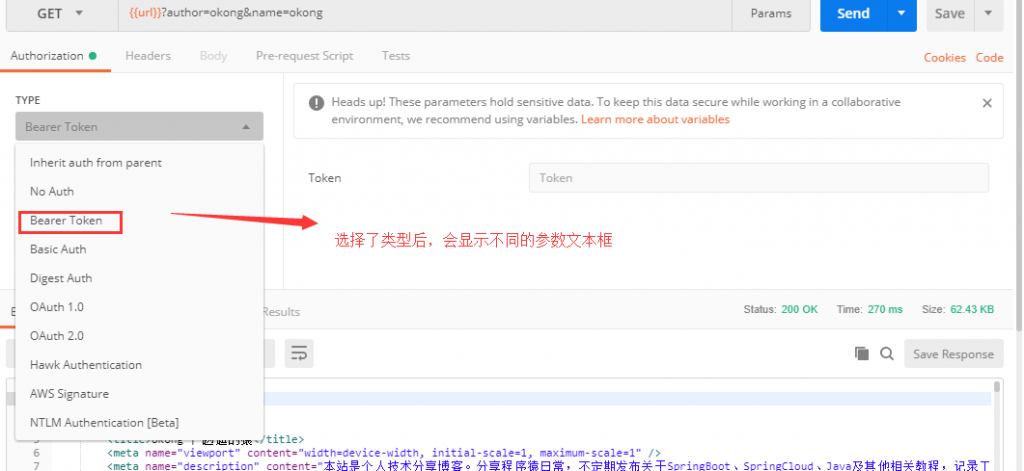Open the Learn more about variables link

pyautogui.click(x=655, y=120)
